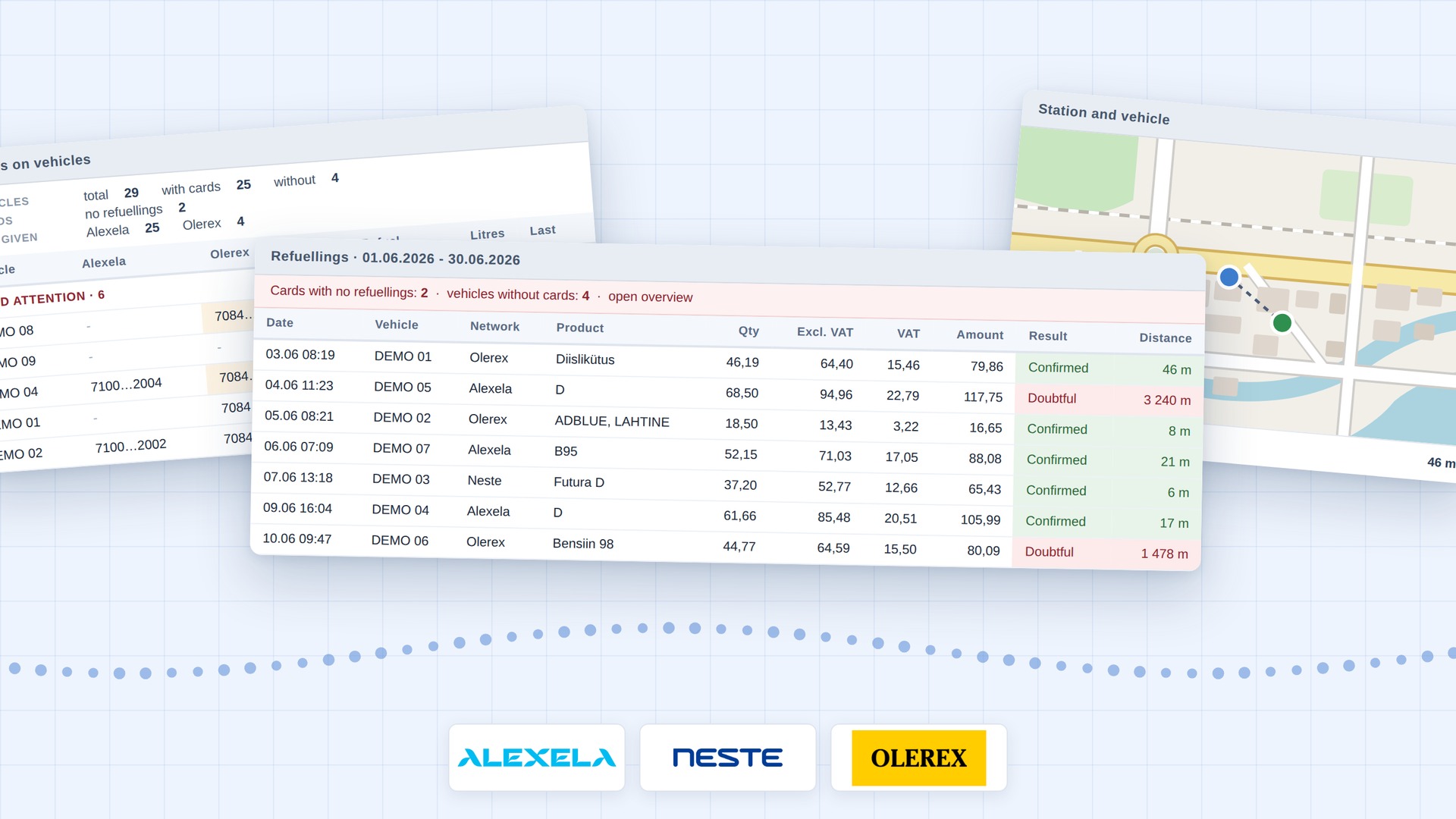The image size is (1456, 819).
Task: Sort refuellings by the Network column header
Action: click(x=494, y=326)
